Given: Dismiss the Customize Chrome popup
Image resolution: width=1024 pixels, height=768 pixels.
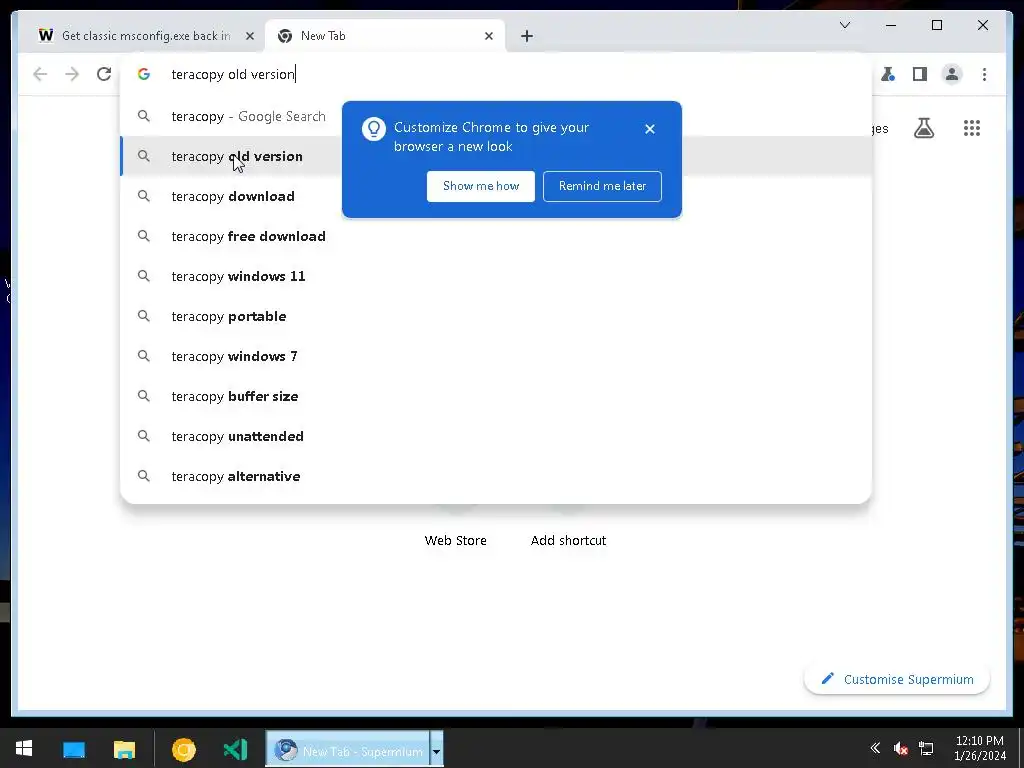Looking at the screenshot, I should click(x=650, y=129).
